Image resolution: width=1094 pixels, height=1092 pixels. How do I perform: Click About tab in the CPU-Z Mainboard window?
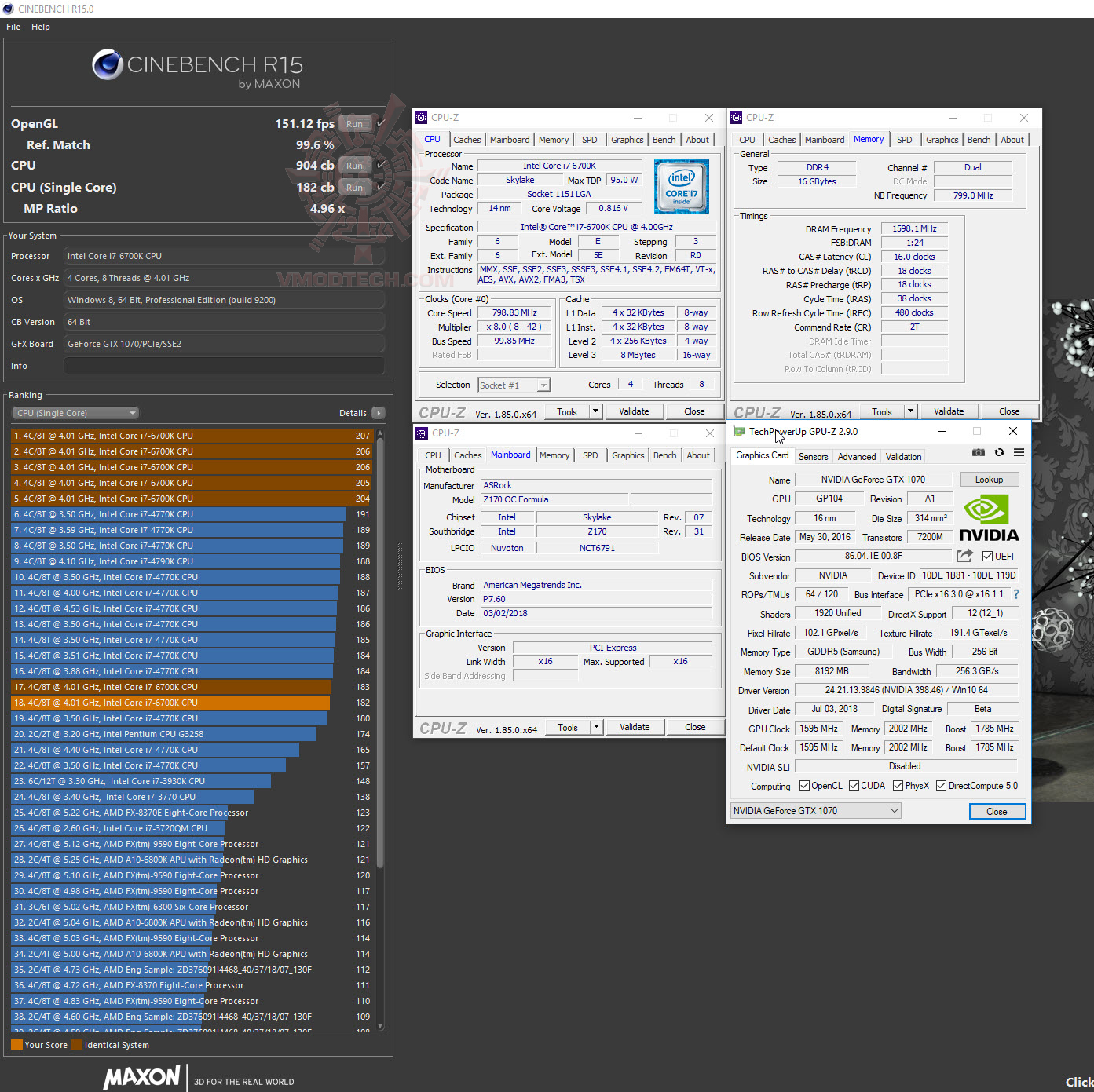(698, 455)
